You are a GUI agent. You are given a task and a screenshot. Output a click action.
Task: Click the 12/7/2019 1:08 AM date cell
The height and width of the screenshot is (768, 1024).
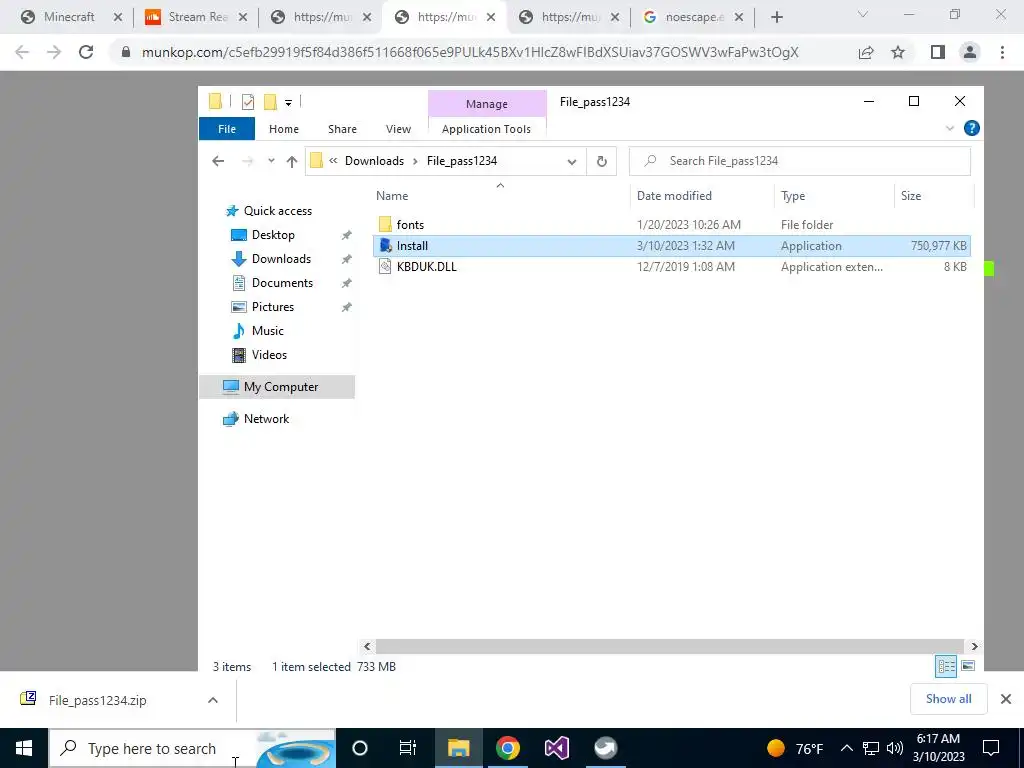click(x=686, y=266)
